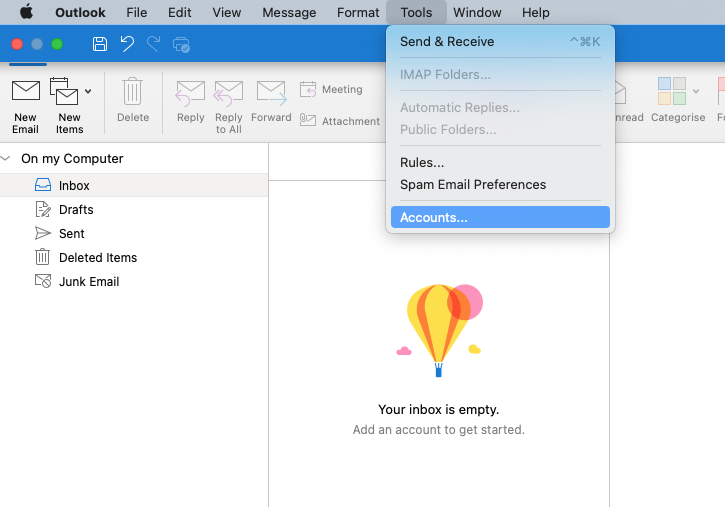Open the File menu
The image size is (725, 507).
click(x=136, y=12)
